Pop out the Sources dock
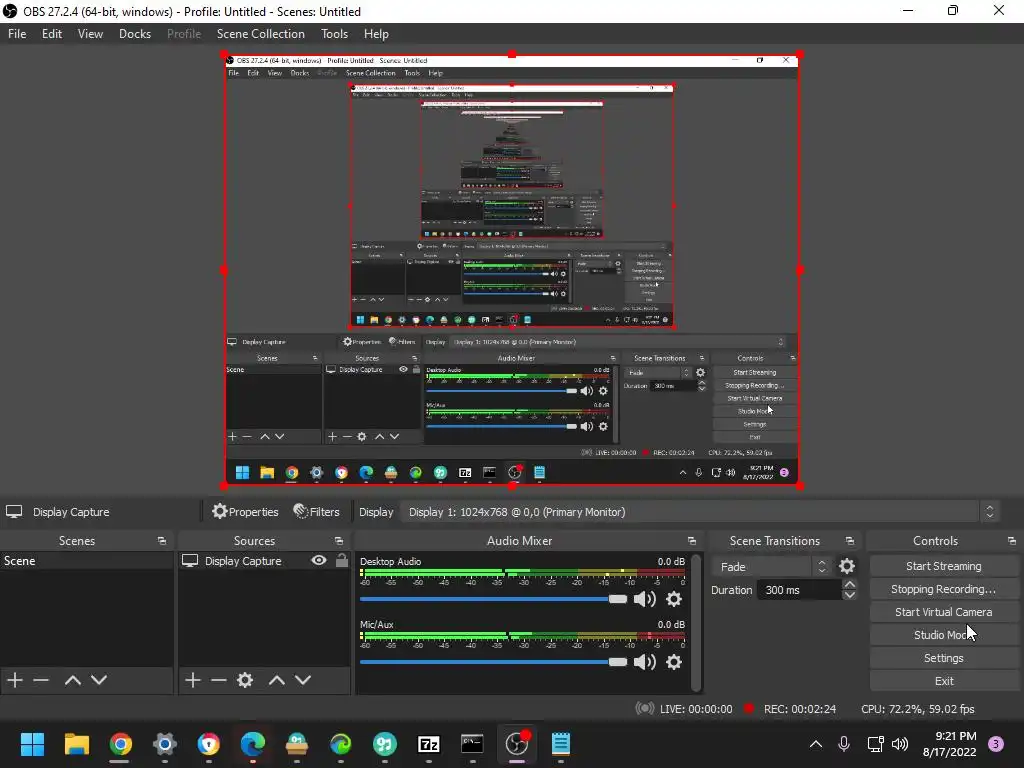Screen dimensions: 1024x768 point(339,541)
